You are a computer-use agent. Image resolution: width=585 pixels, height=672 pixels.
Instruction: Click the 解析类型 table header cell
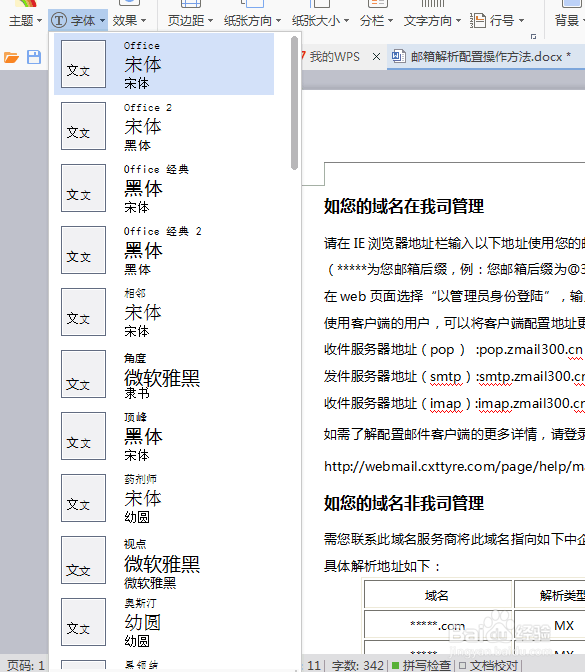click(x=550, y=595)
